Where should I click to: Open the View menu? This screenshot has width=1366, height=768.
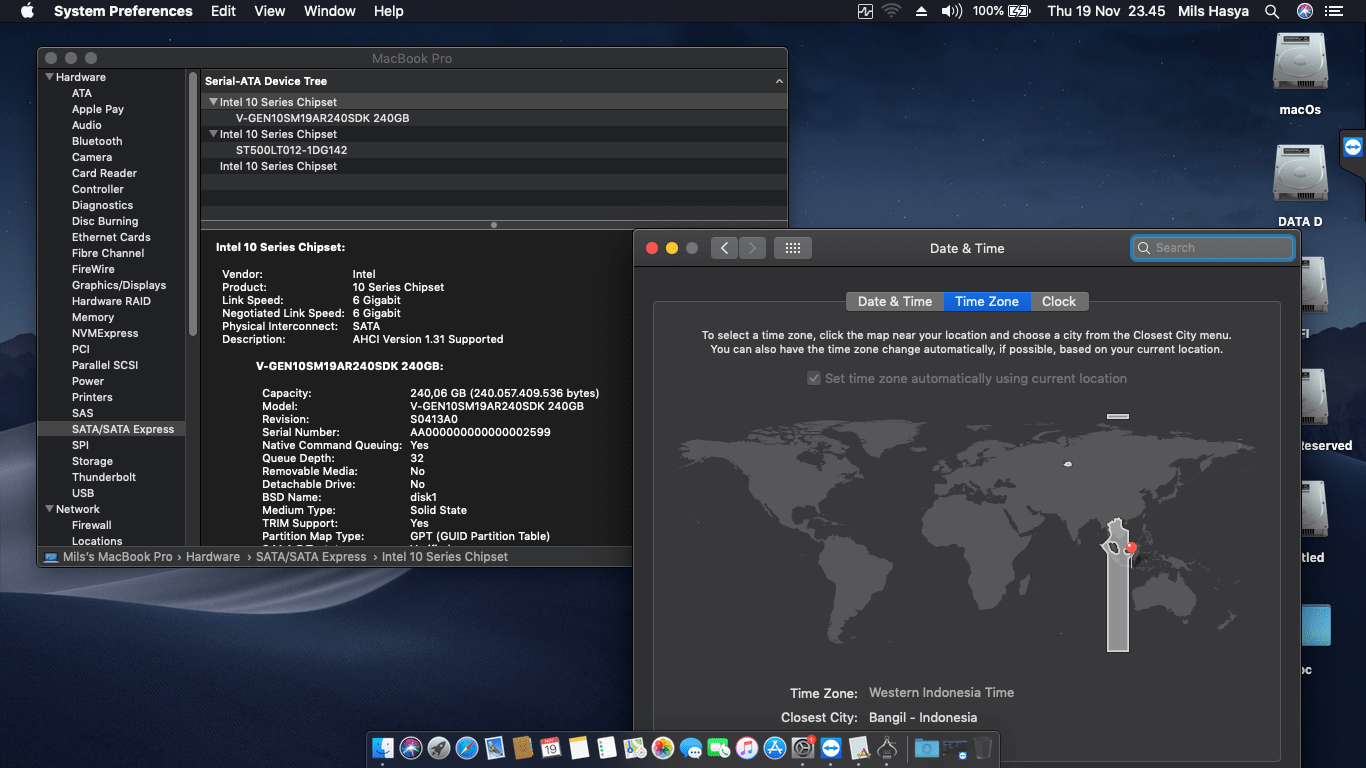tap(270, 11)
